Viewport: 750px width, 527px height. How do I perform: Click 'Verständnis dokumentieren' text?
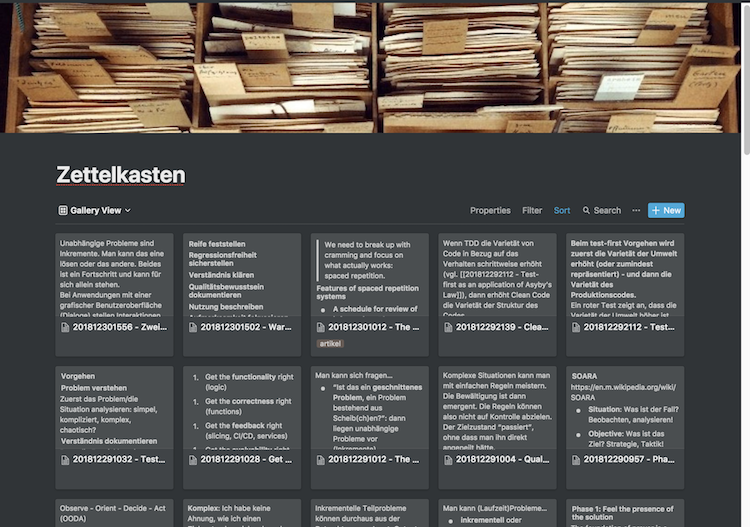(x=109, y=441)
